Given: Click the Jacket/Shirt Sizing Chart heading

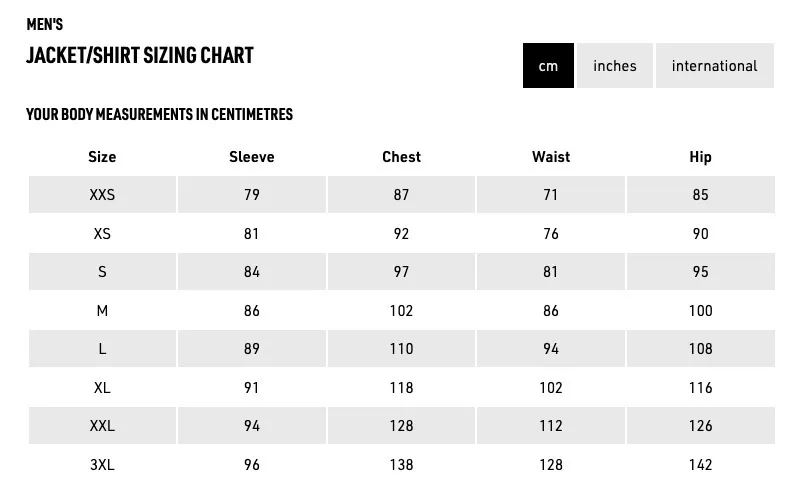Looking at the screenshot, I should click(140, 55).
